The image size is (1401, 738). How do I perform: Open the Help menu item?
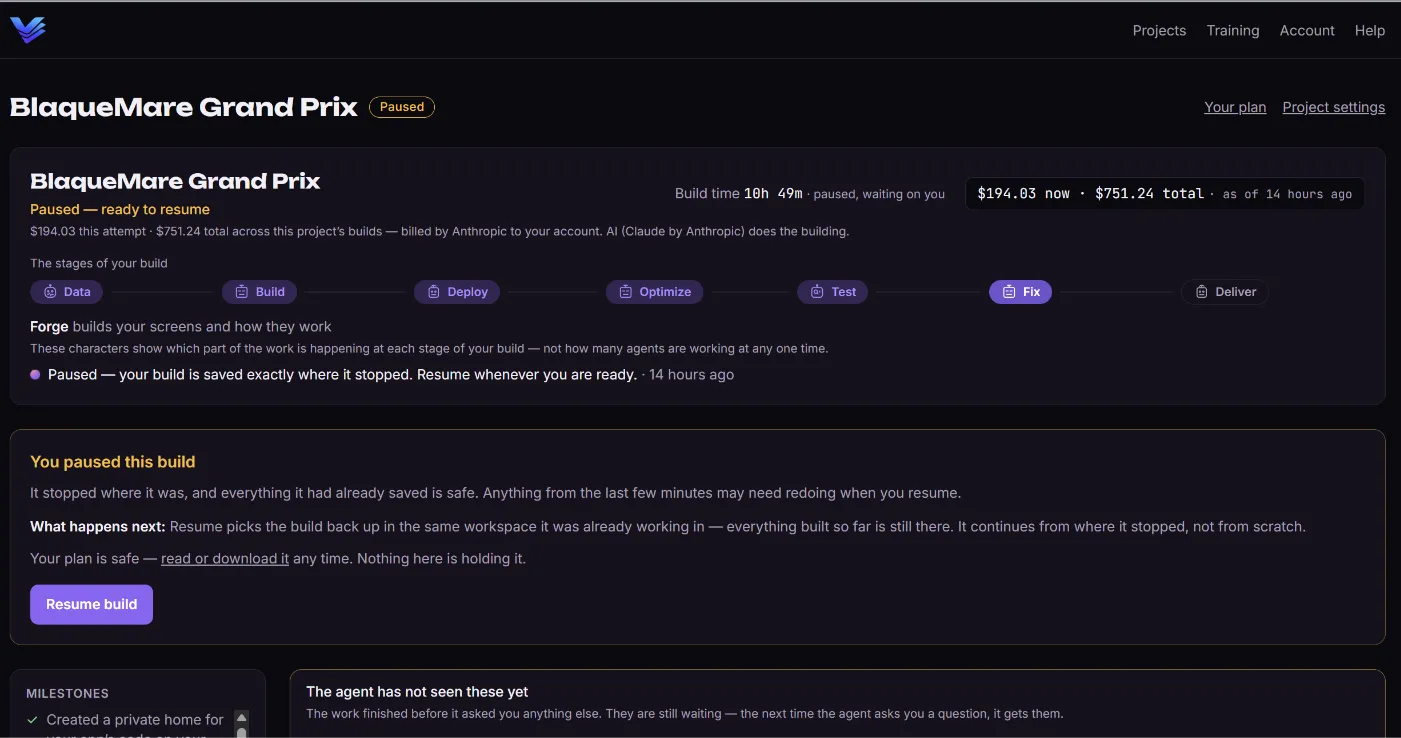point(1370,30)
